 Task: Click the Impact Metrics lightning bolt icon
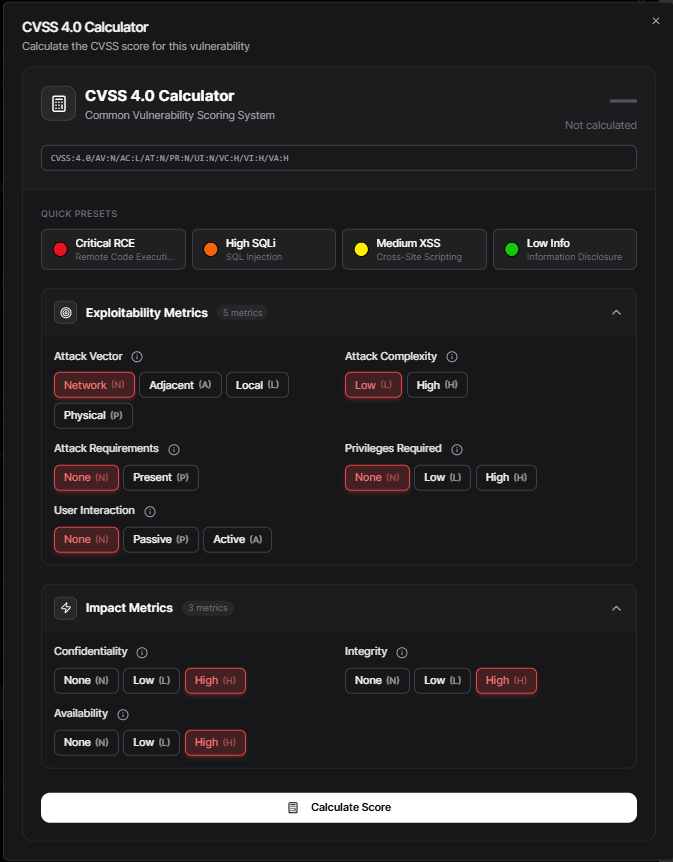(65, 608)
